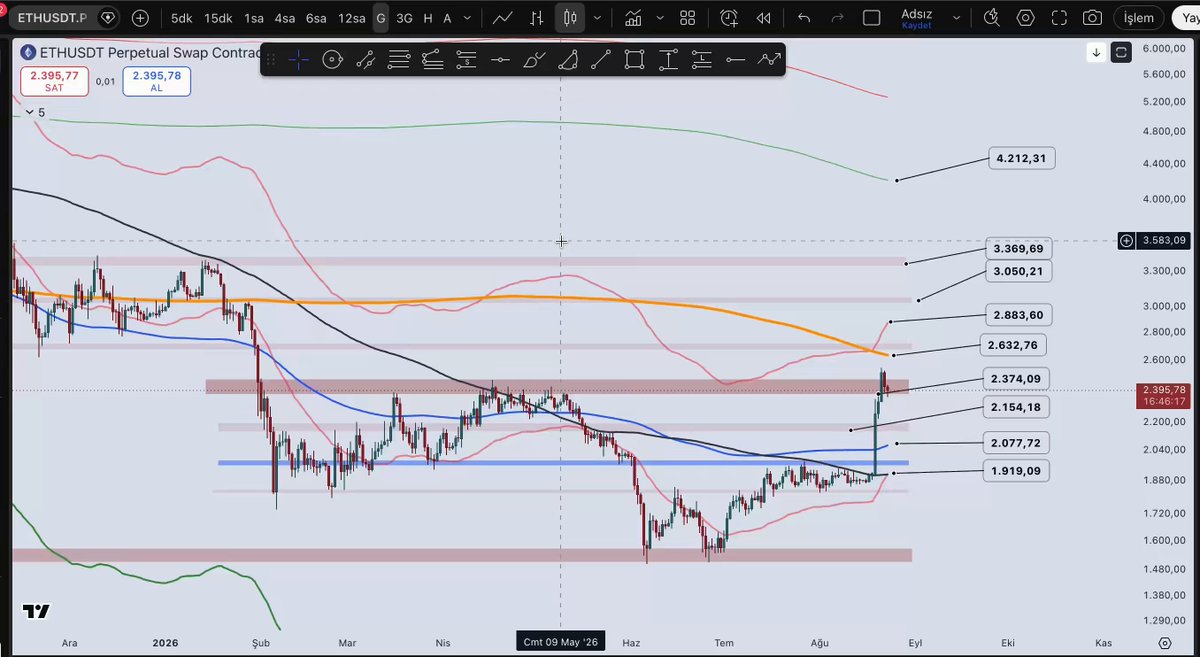Select the rectangle shape tool
Viewport: 1200px width, 657px height.
[634, 60]
